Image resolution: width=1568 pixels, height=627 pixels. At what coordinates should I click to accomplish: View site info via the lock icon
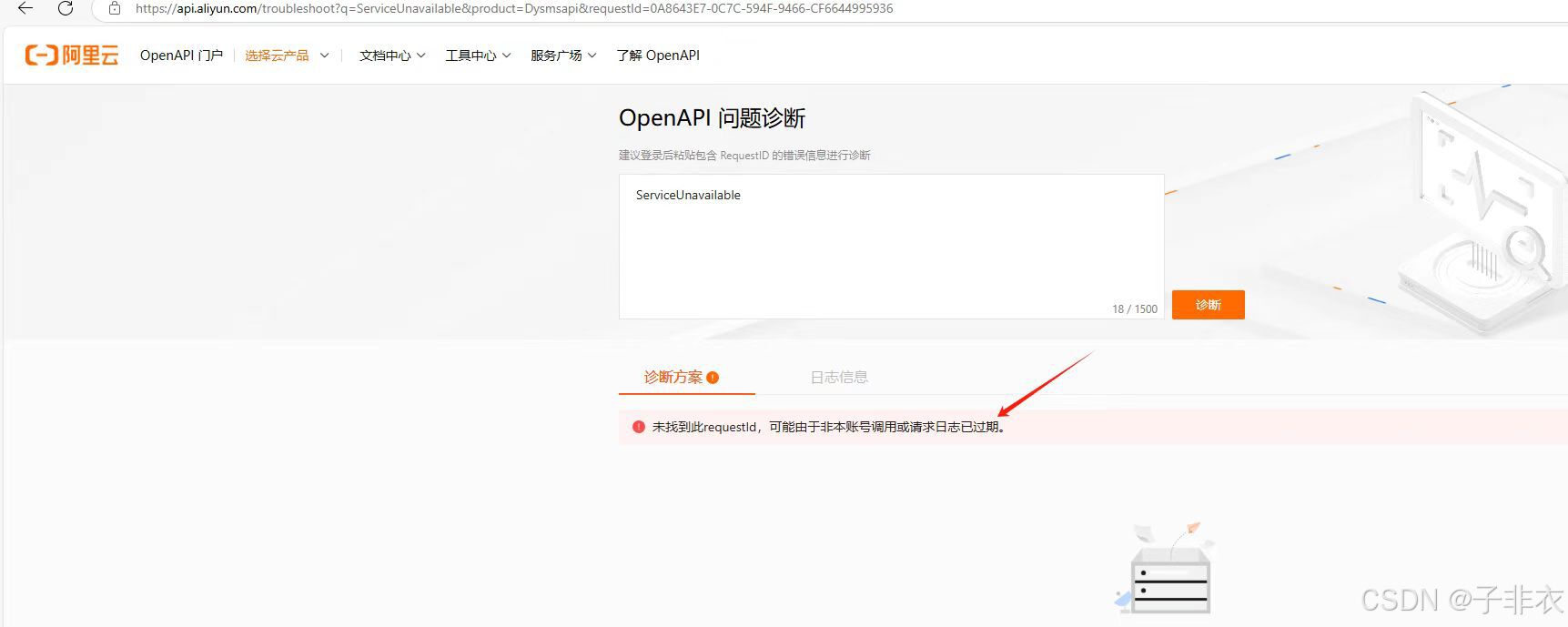[115, 8]
